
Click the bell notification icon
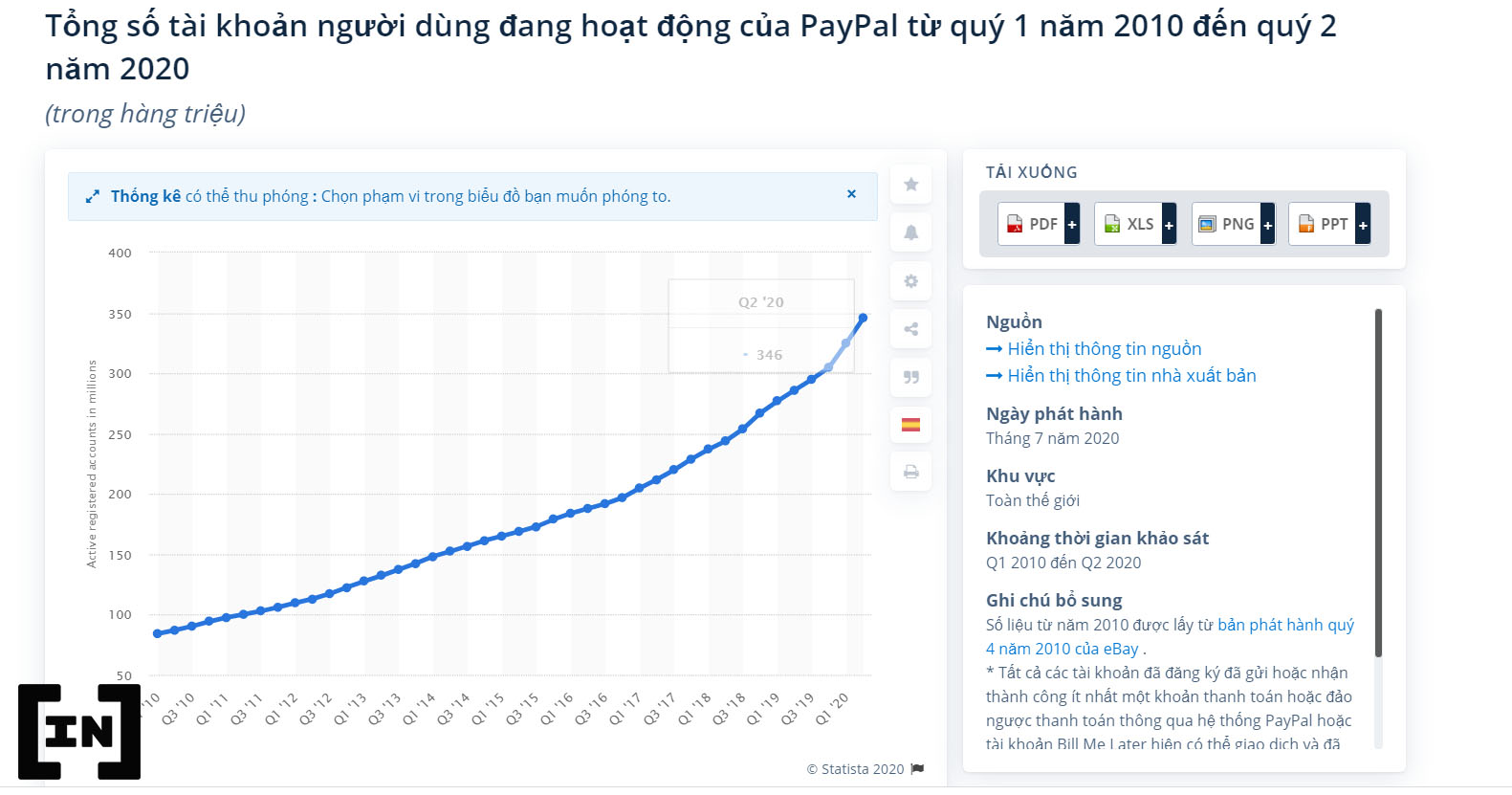click(x=910, y=232)
